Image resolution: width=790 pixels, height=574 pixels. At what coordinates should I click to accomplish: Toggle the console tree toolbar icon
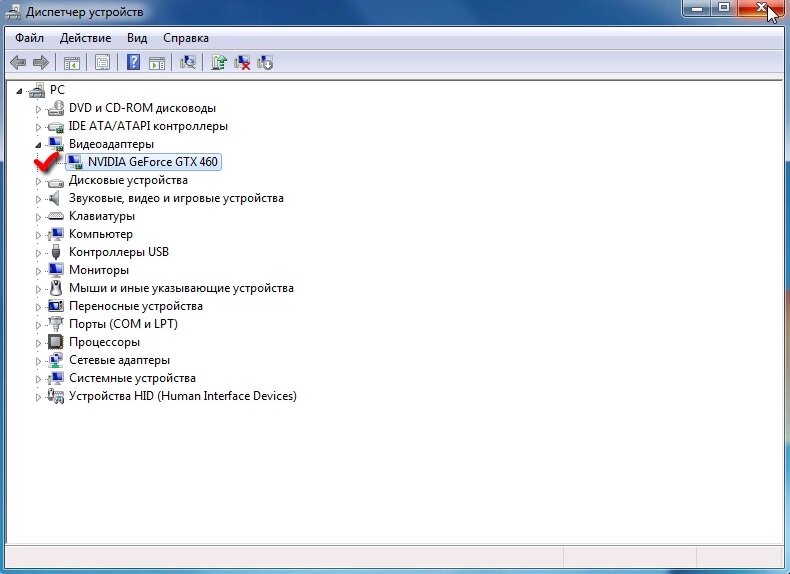tap(72, 63)
